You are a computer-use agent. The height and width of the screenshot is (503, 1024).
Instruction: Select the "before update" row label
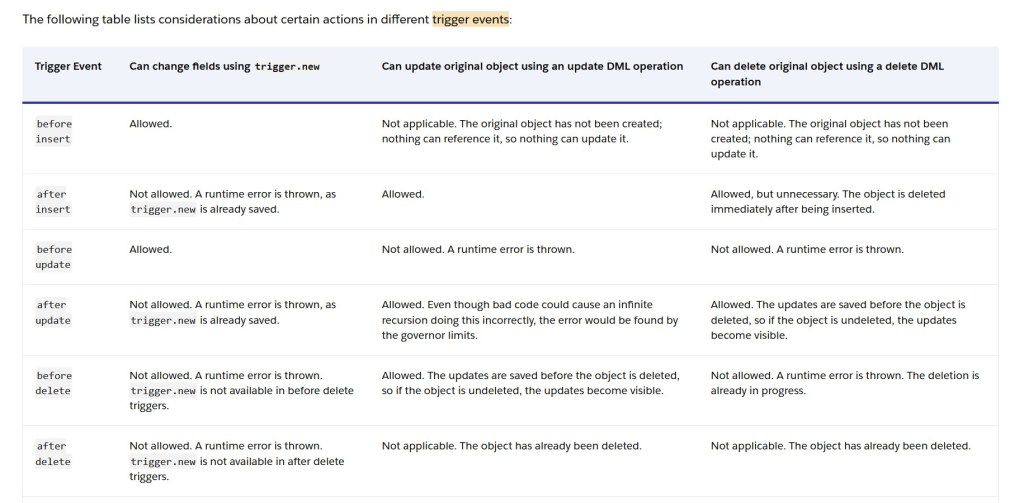[x=54, y=257]
